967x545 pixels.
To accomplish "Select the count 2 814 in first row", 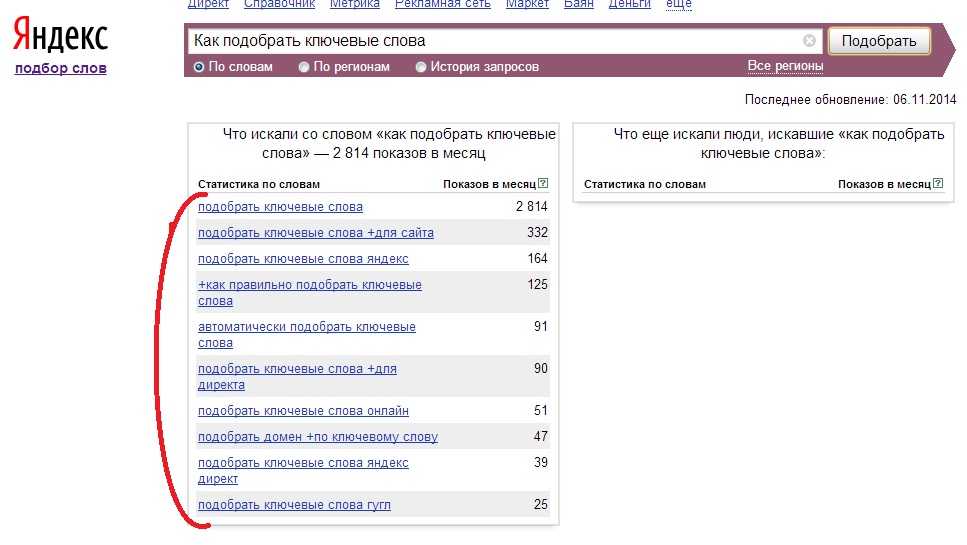I will point(532,207).
